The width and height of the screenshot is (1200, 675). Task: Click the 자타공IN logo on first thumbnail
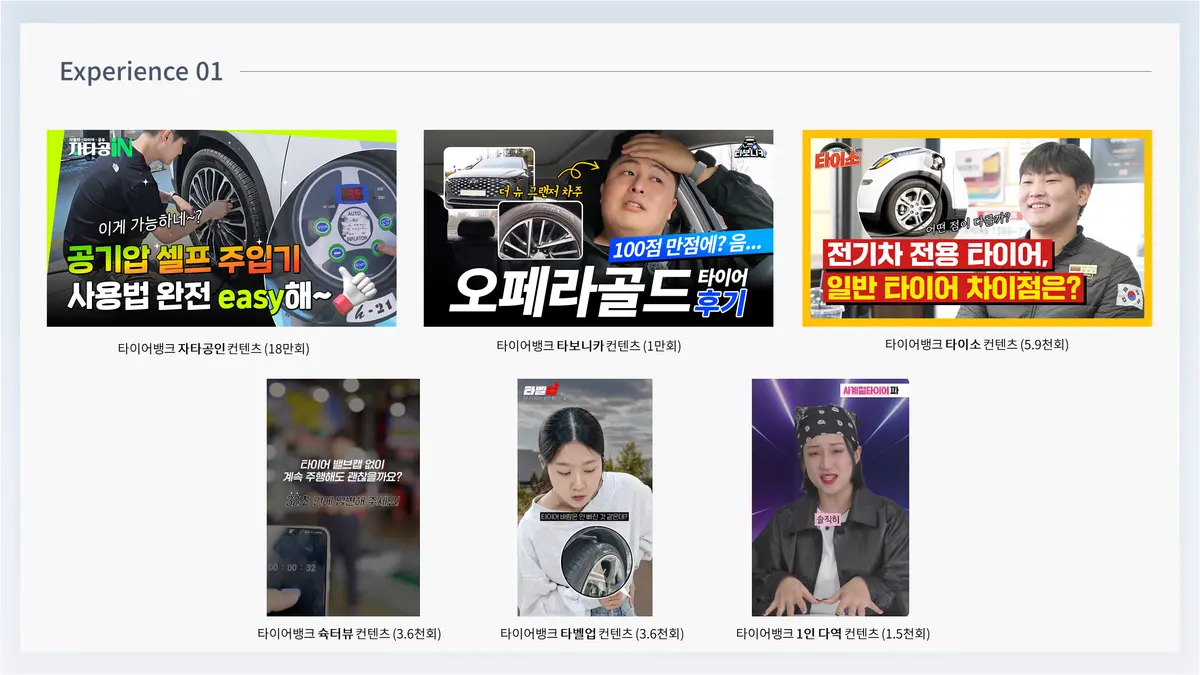[101, 148]
